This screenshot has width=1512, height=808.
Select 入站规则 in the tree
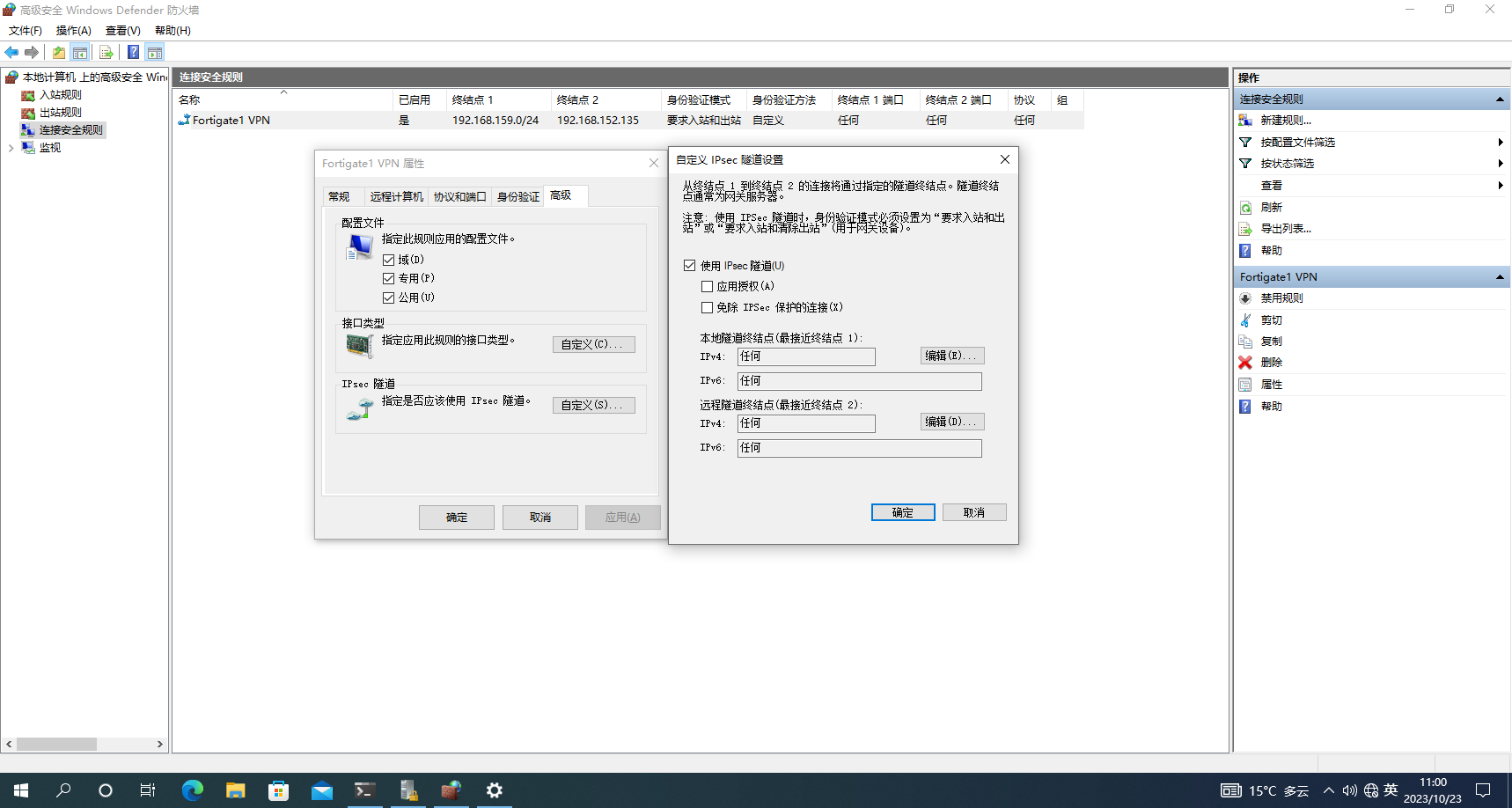coord(60,95)
